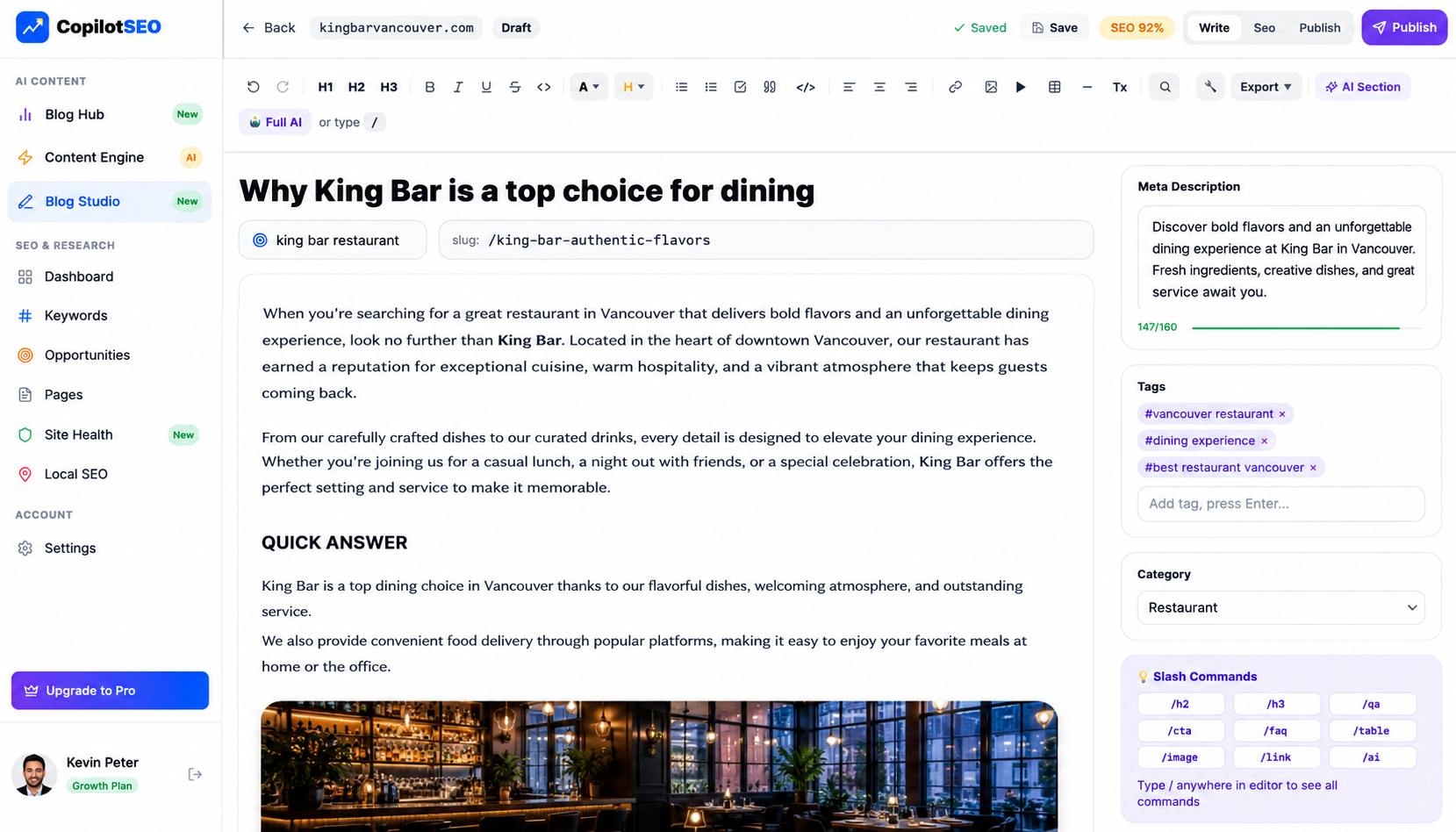The width and height of the screenshot is (1456, 832).
Task: Click the SEO 92% score badge
Action: tap(1137, 27)
